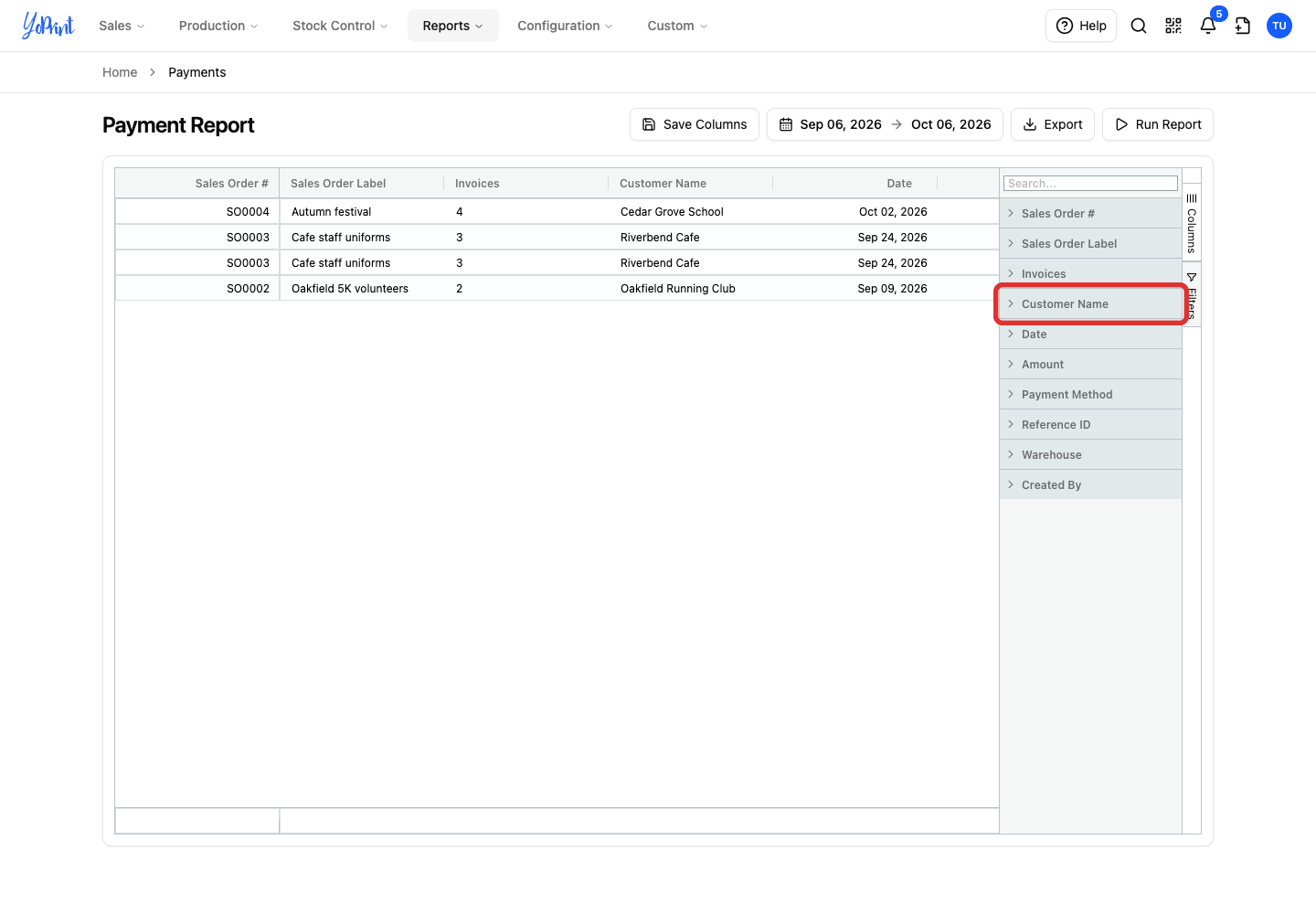Expand the Invoices filter
This screenshot has height=914, width=1316.
(x=1090, y=273)
